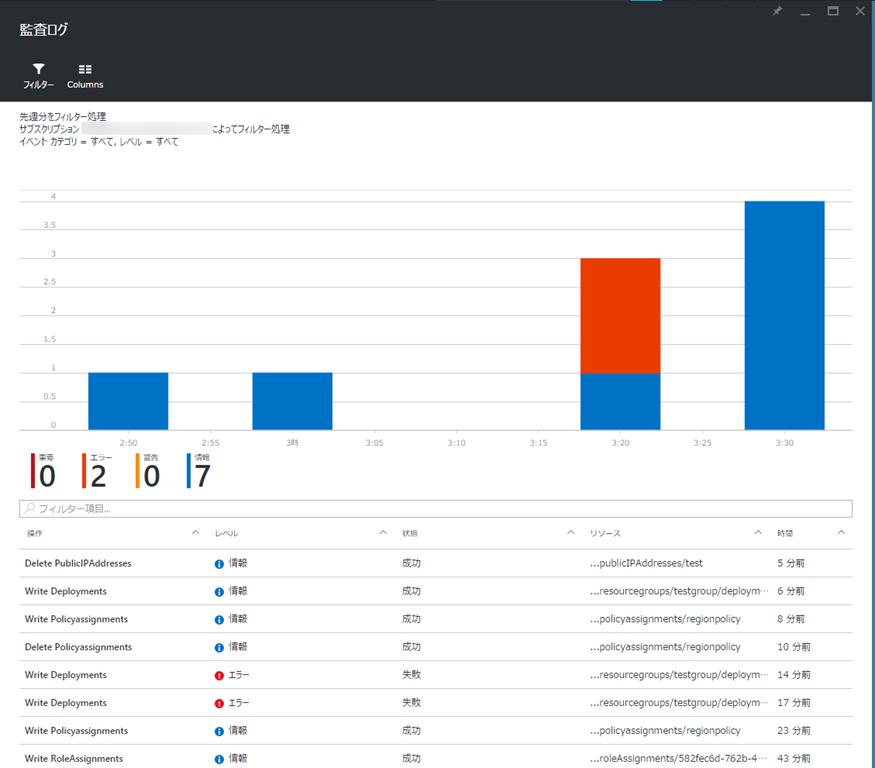The width and height of the screenshot is (875, 768).
Task: Open the フィルター (filter) funnel icon
Action: pos(38,70)
